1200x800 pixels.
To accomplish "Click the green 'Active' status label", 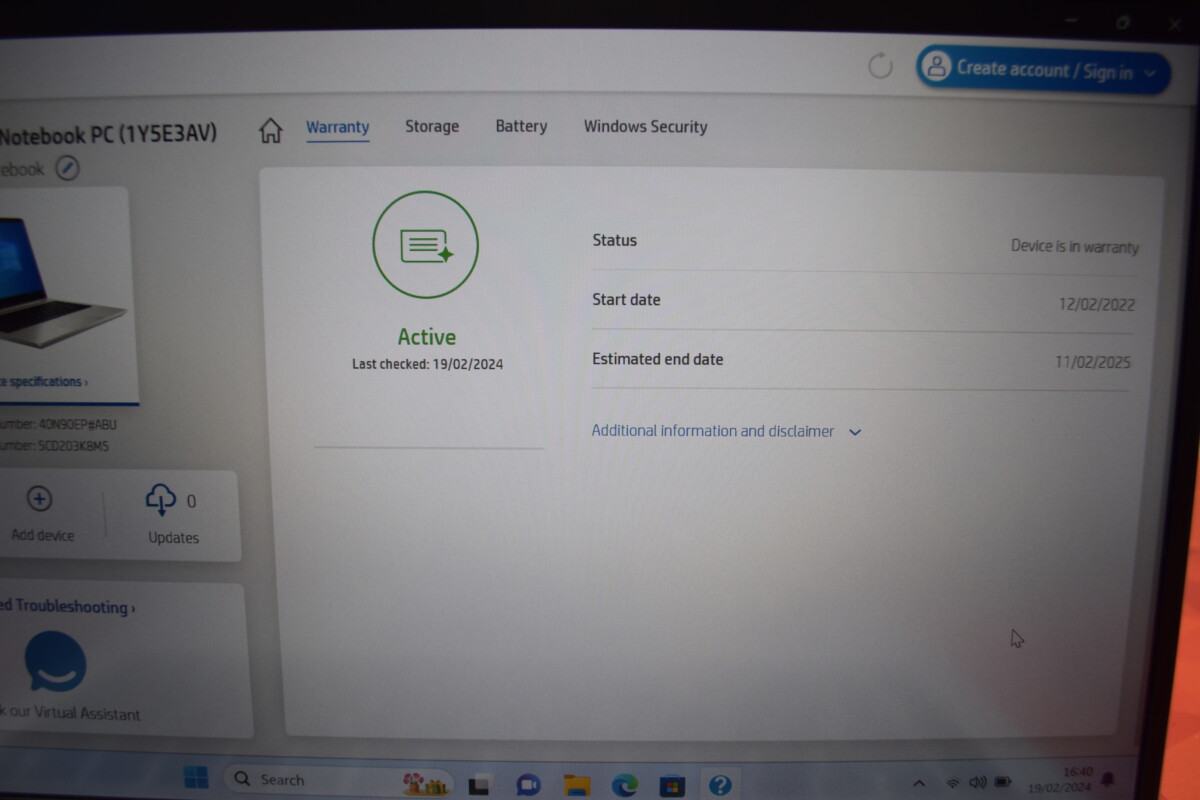I will click(x=427, y=337).
